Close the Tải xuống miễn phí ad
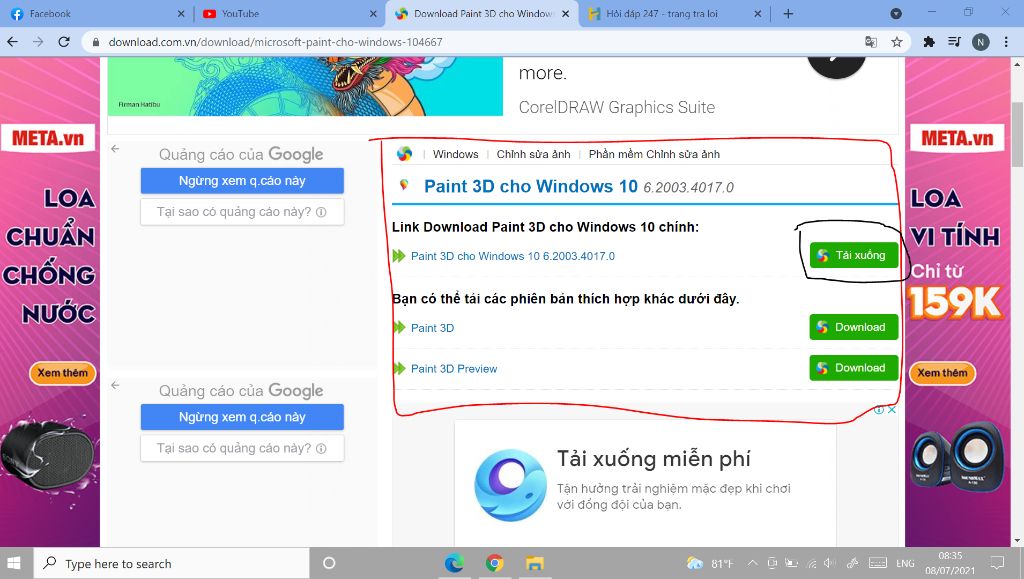1024x579 pixels. (891, 410)
